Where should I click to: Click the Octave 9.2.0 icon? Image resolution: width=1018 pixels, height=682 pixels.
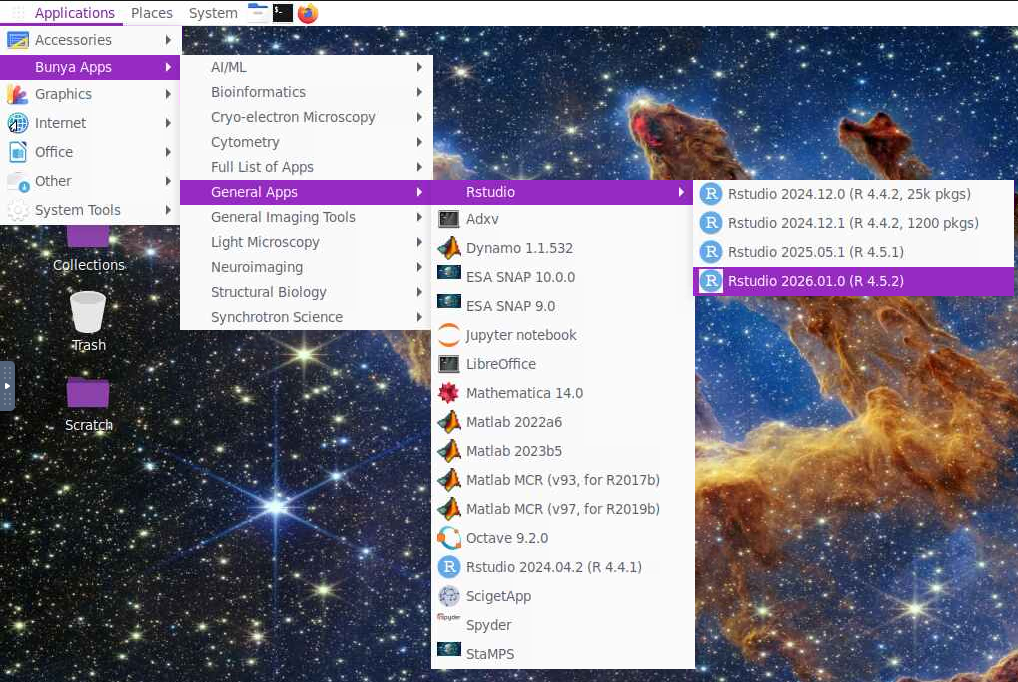coord(449,538)
